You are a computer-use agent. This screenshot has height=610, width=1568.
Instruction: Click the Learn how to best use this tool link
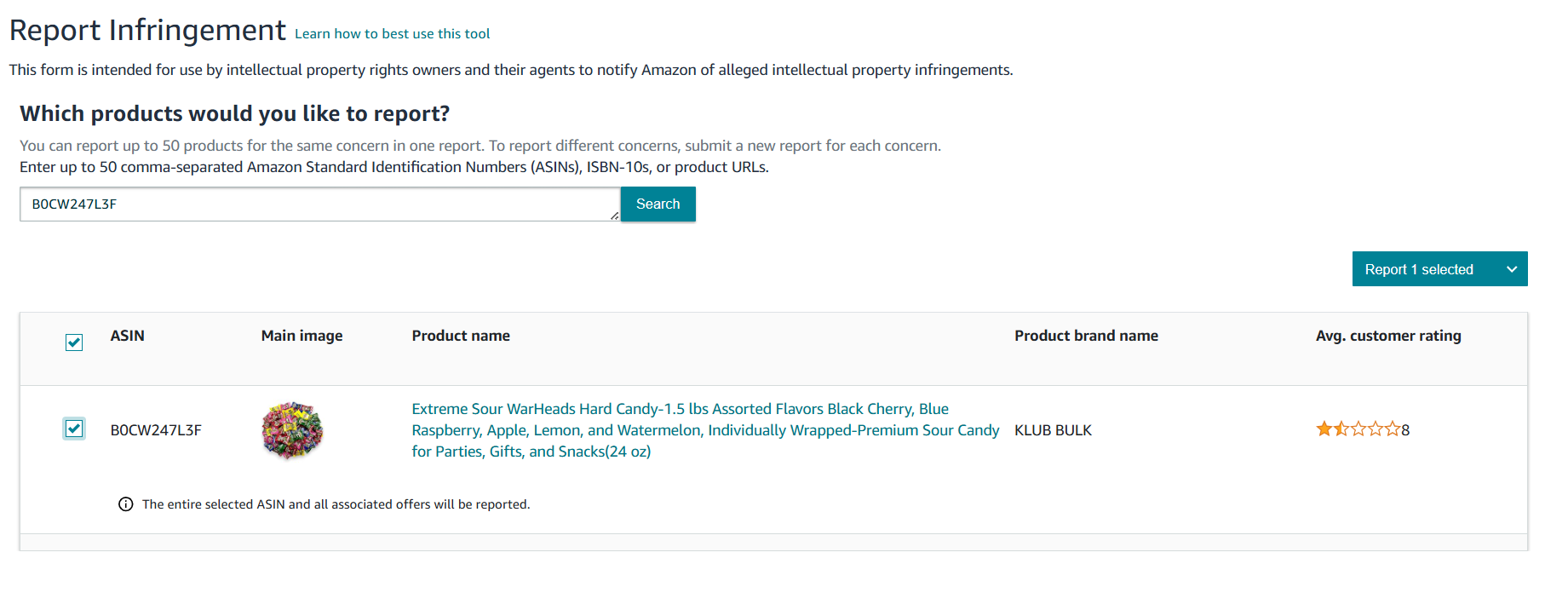[393, 33]
